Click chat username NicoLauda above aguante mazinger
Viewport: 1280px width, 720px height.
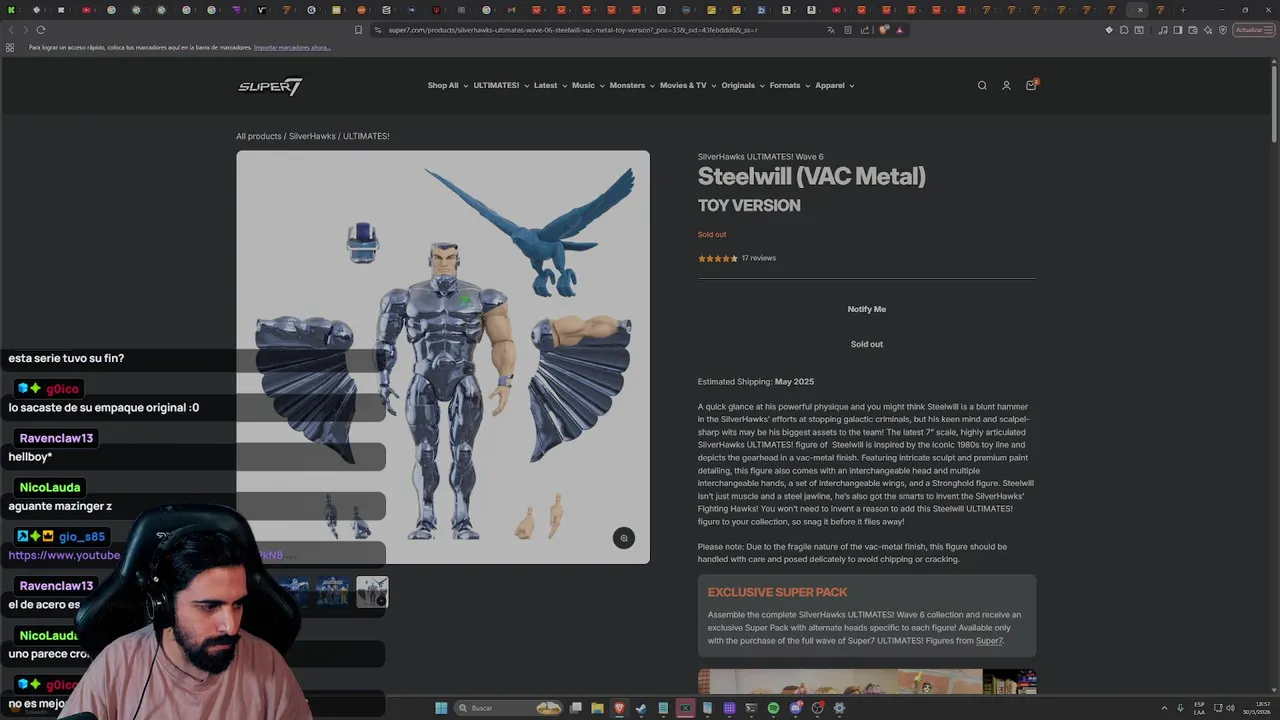(50, 487)
